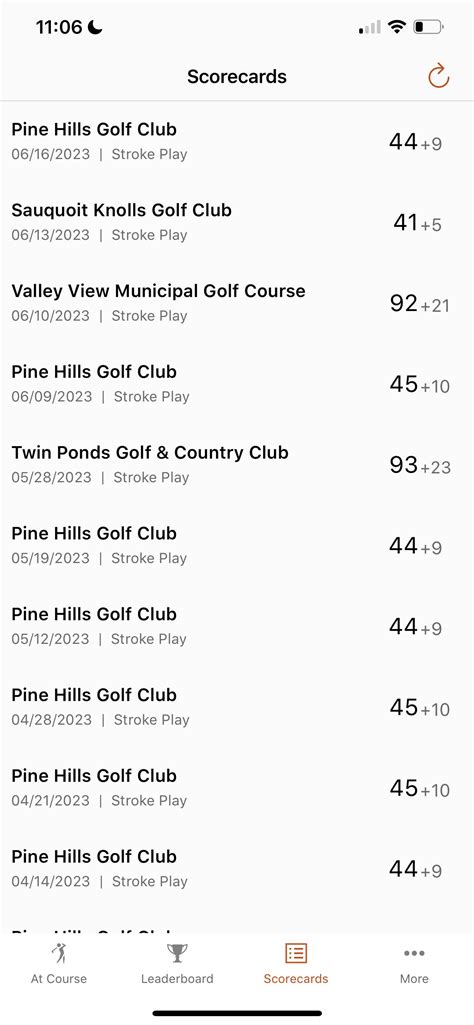Select Pine Hills round dated 04/28/2023

(237, 707)
